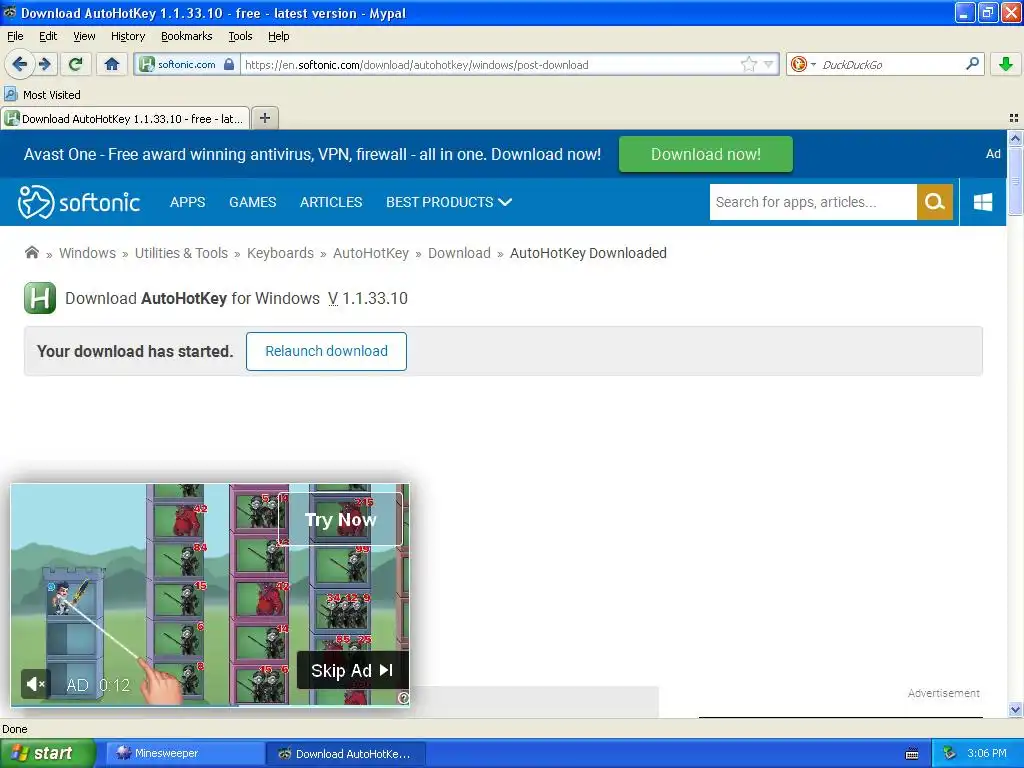This screenshot has height=768, width=1024.
Task: Click the system tray icon beside the clock
Action: coord(949,754)
